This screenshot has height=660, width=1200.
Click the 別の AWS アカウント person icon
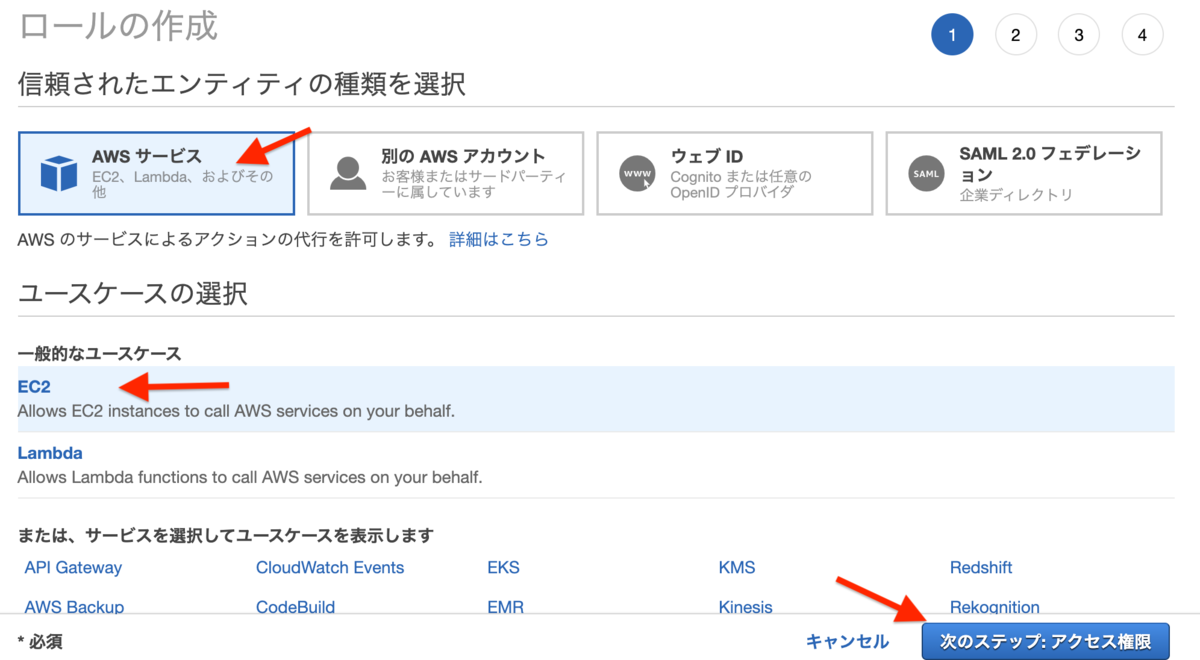[x=348, y=174]
